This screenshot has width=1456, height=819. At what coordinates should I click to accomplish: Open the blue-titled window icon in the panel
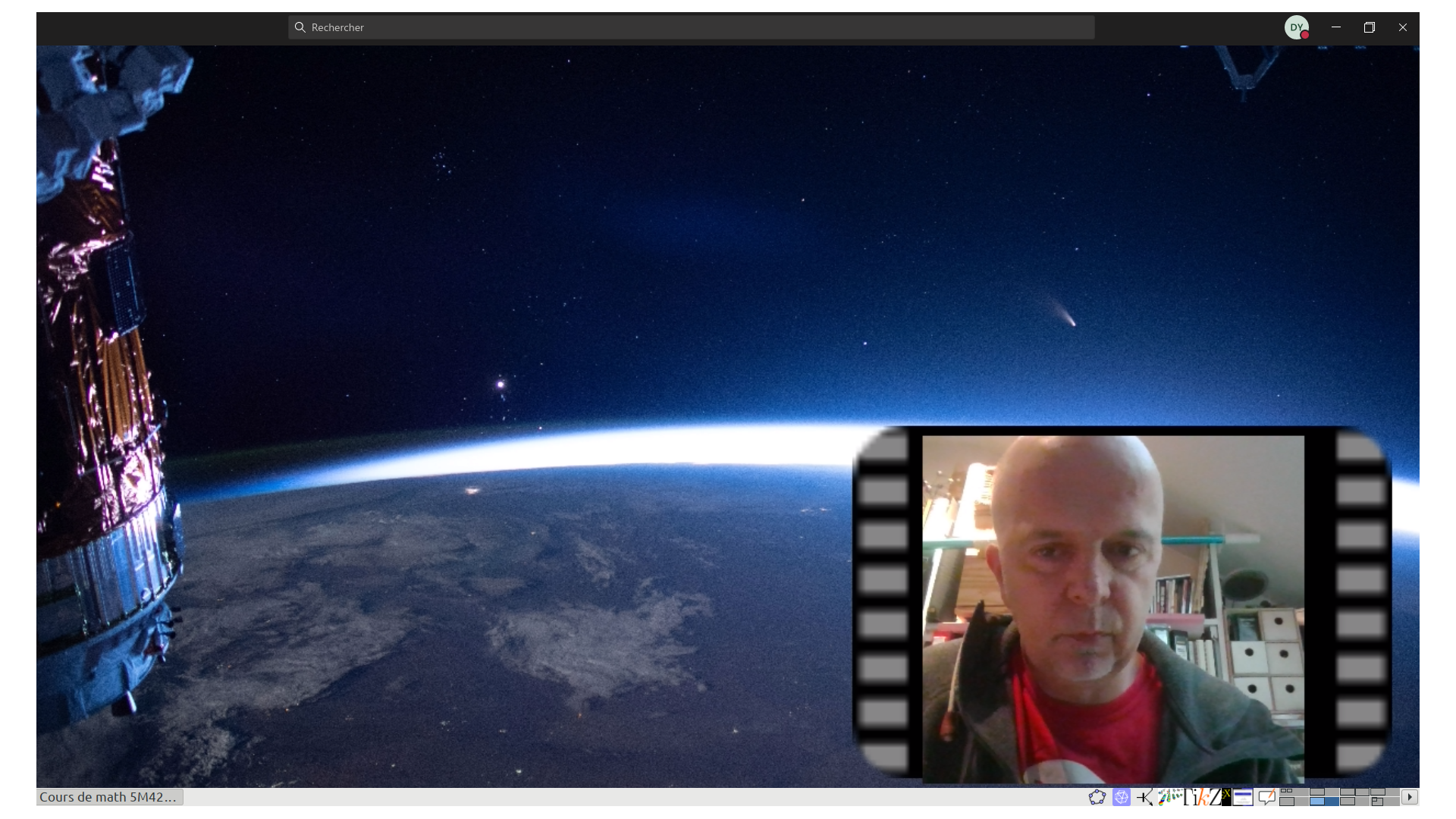pos(1243,797)
